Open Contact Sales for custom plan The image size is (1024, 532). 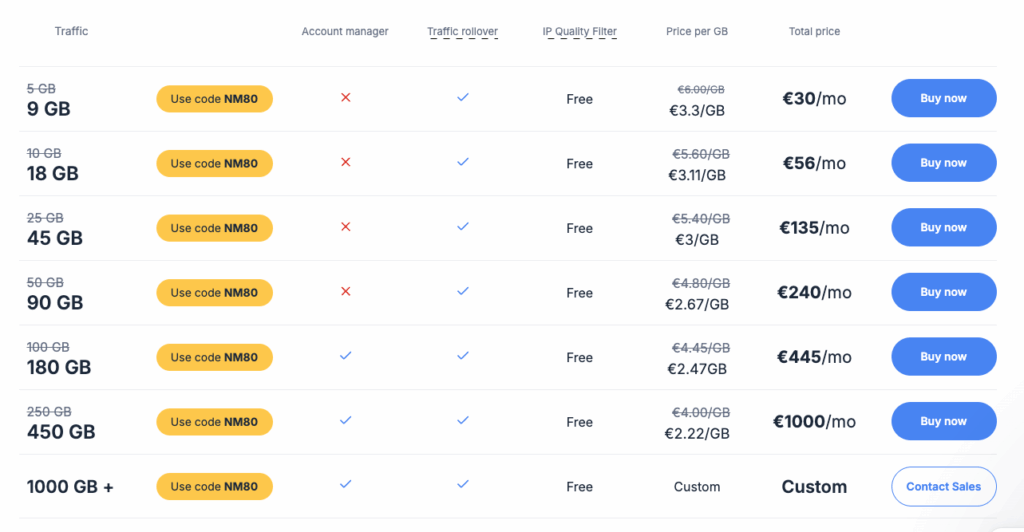943,486
